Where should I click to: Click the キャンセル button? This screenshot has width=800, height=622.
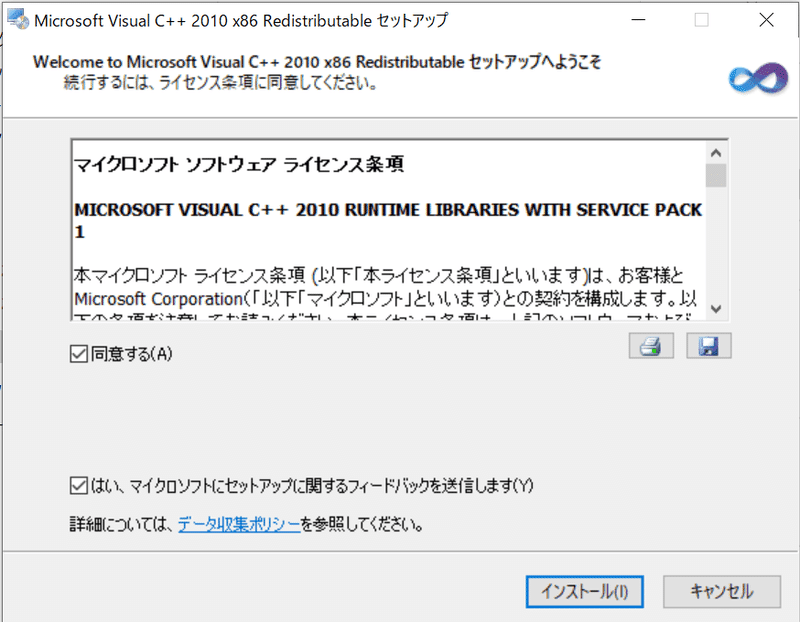[x=722, y=591]
